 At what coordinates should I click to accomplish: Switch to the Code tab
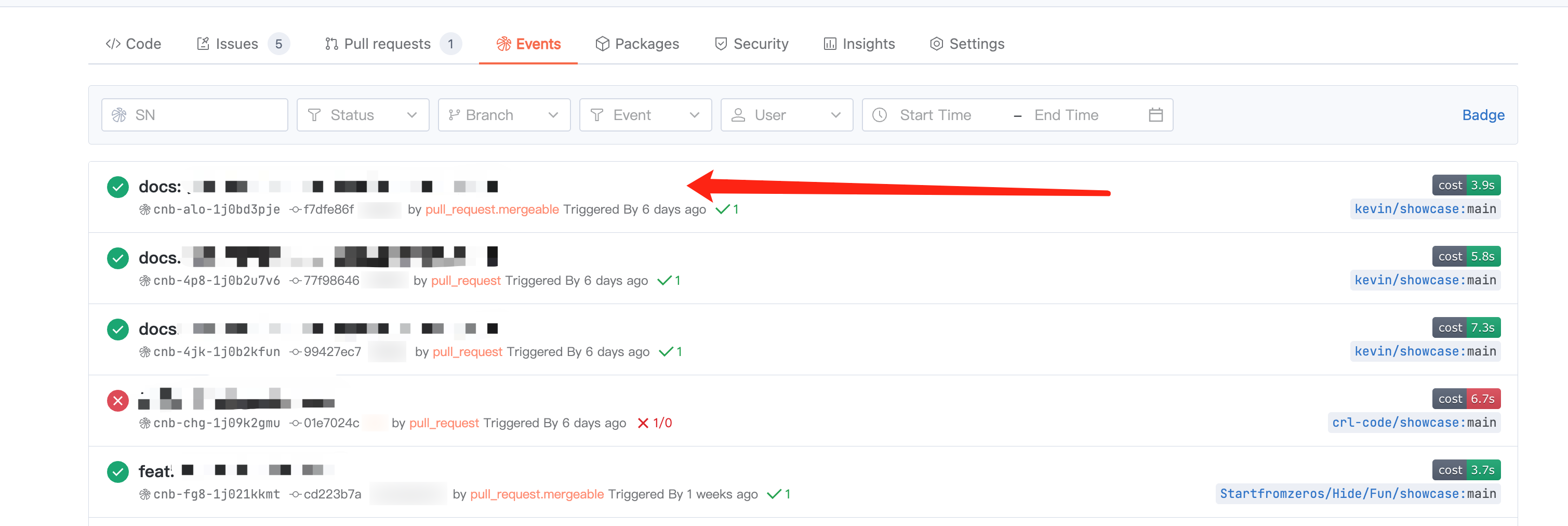pos(134,44)
